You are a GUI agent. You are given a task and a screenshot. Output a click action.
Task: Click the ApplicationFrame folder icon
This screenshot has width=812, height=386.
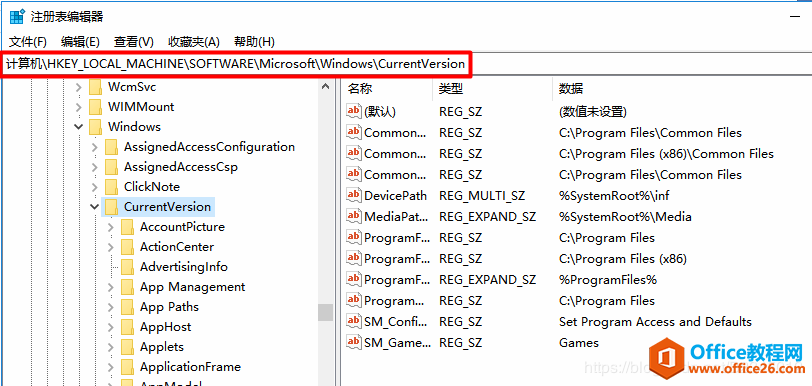point(127,367)
